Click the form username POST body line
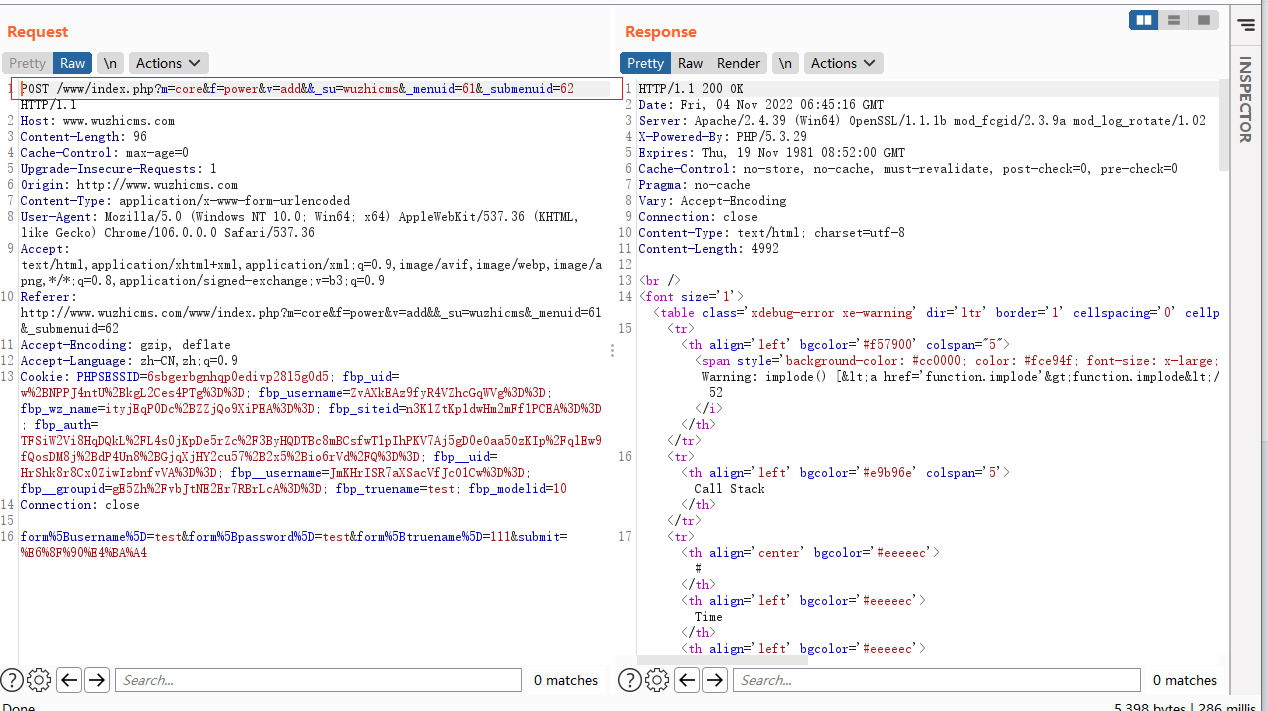This screenshot has width=1268, height=711. (294, 537)
